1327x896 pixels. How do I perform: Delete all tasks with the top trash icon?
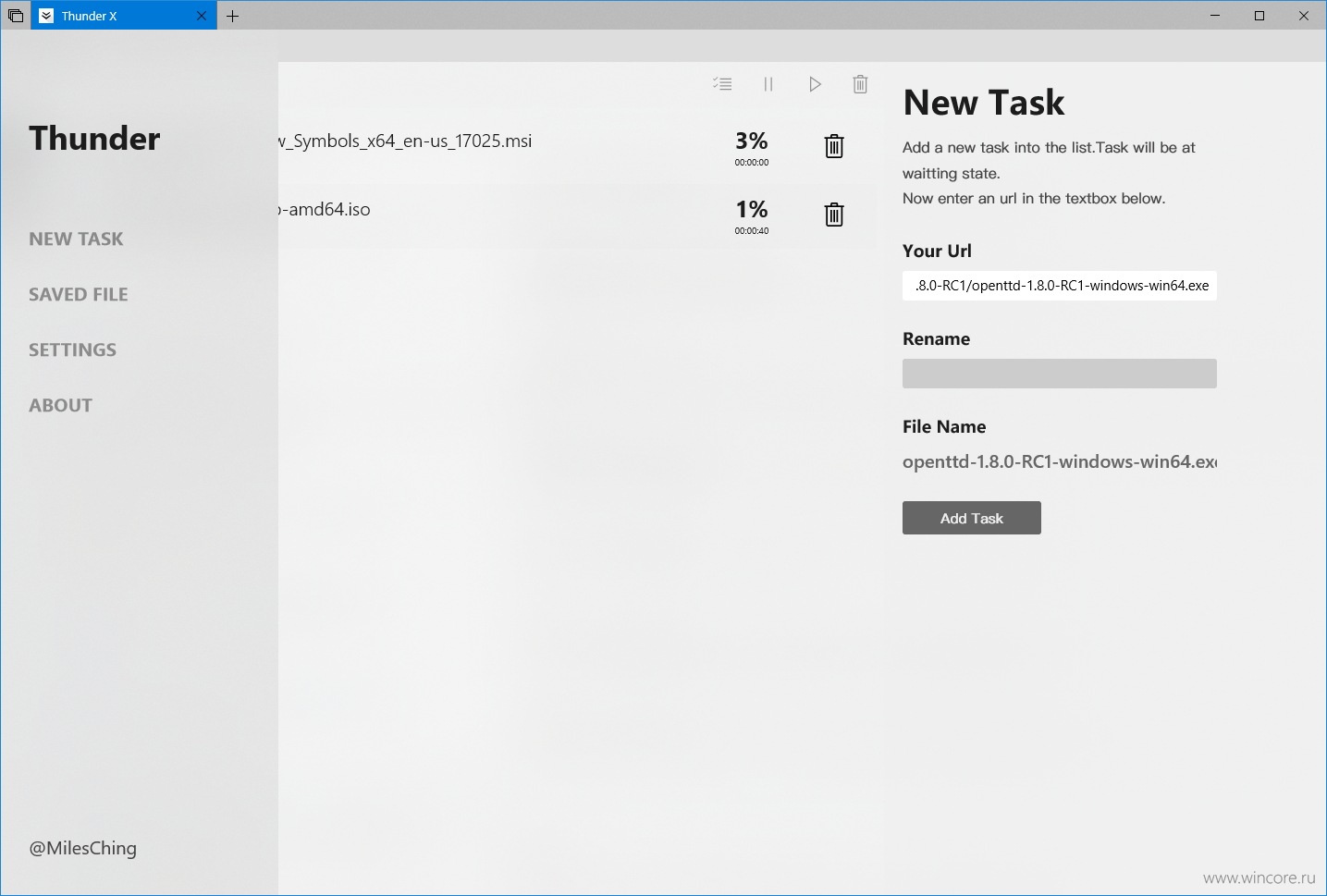[860, 84]
